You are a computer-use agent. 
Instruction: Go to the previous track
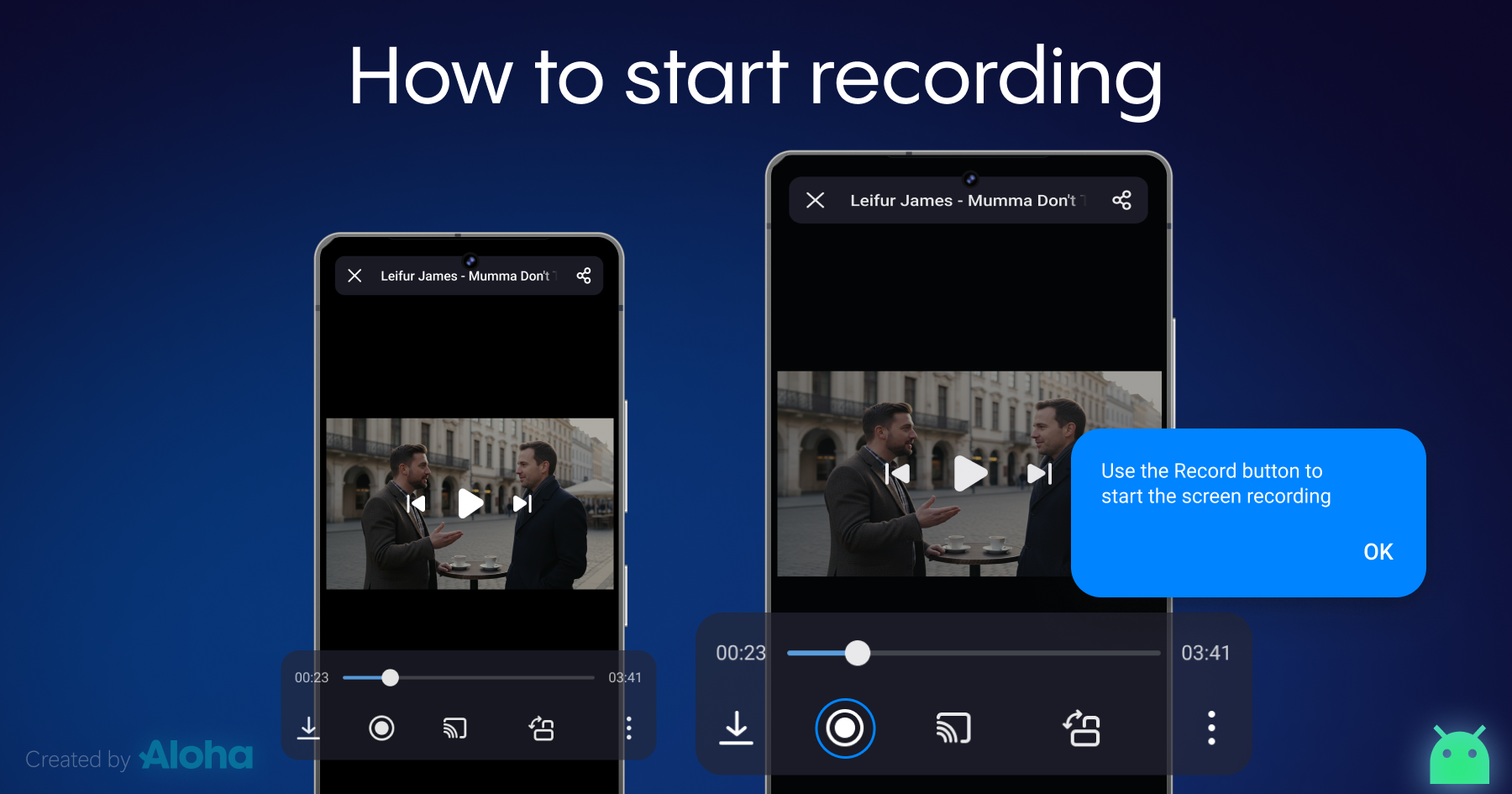click(897, 473)
